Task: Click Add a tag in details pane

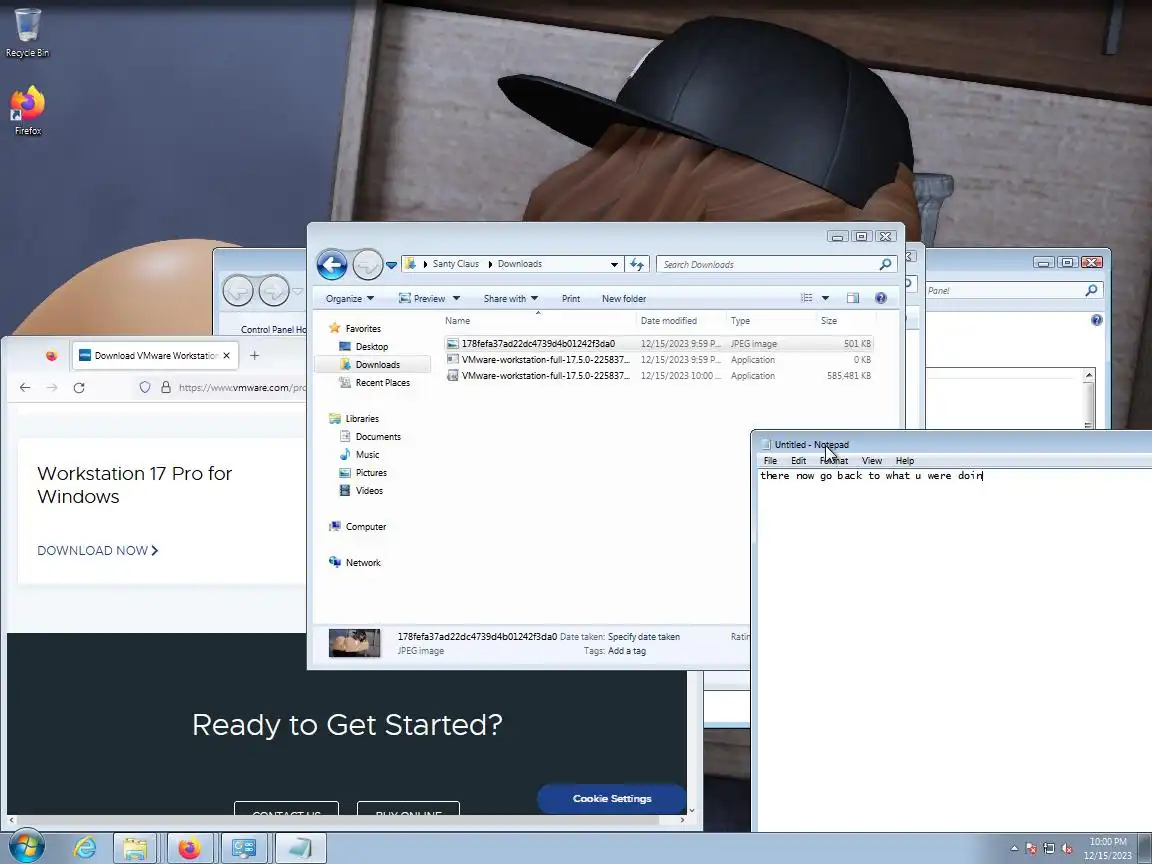Action: 627,651
